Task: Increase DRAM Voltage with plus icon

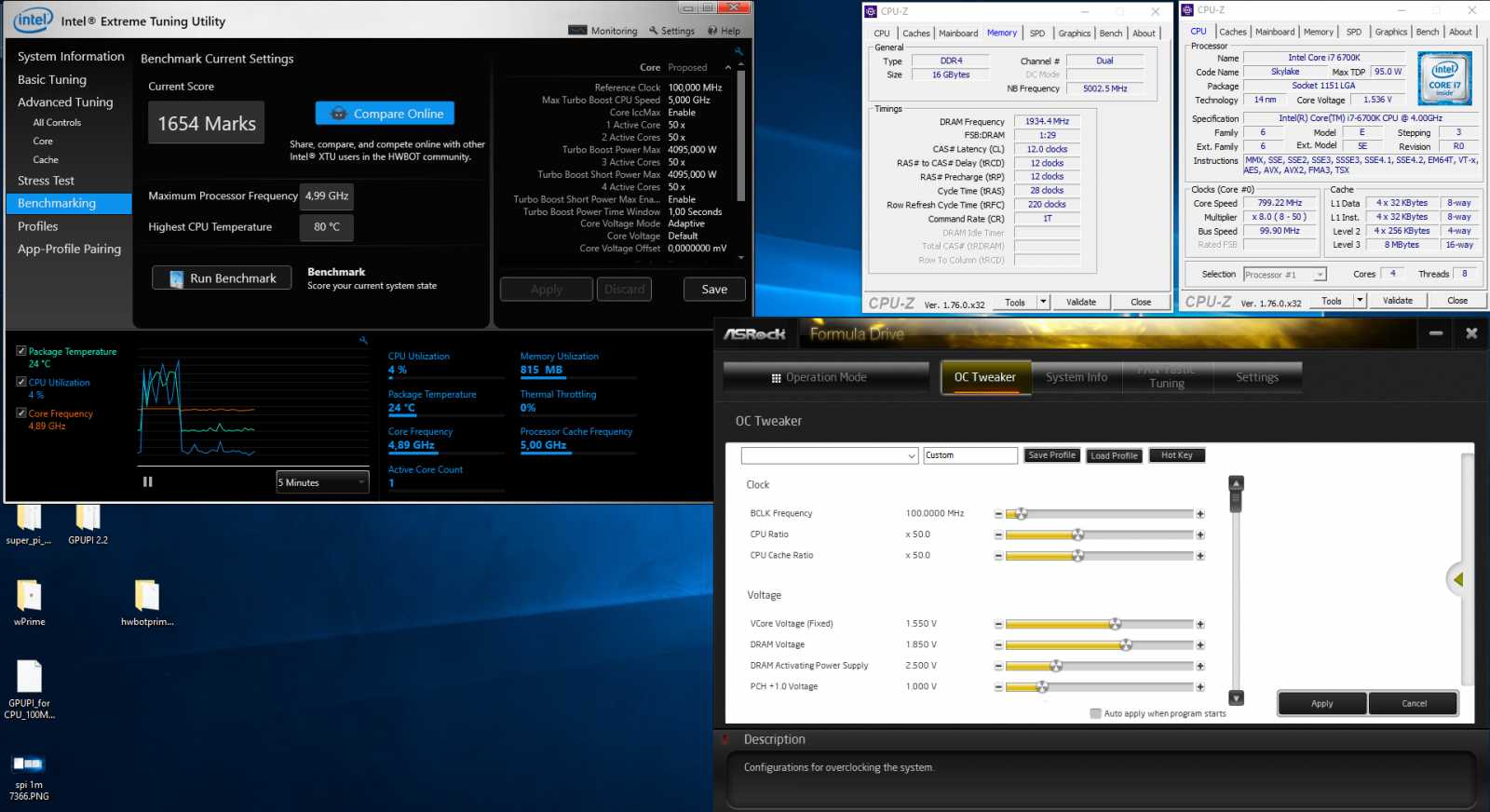Action: [x=1200, y=645]
